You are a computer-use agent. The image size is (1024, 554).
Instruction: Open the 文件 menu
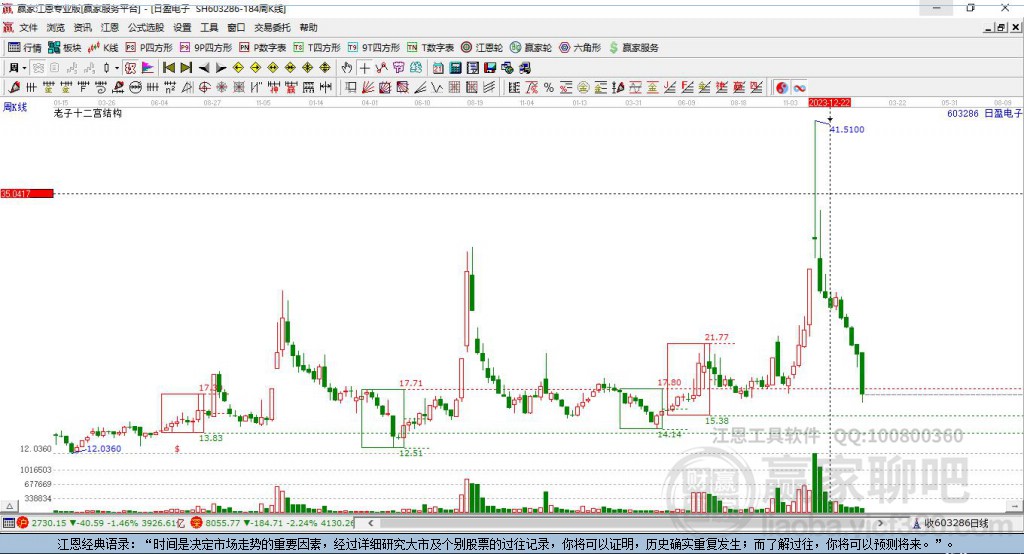click(x=28, y=27)
